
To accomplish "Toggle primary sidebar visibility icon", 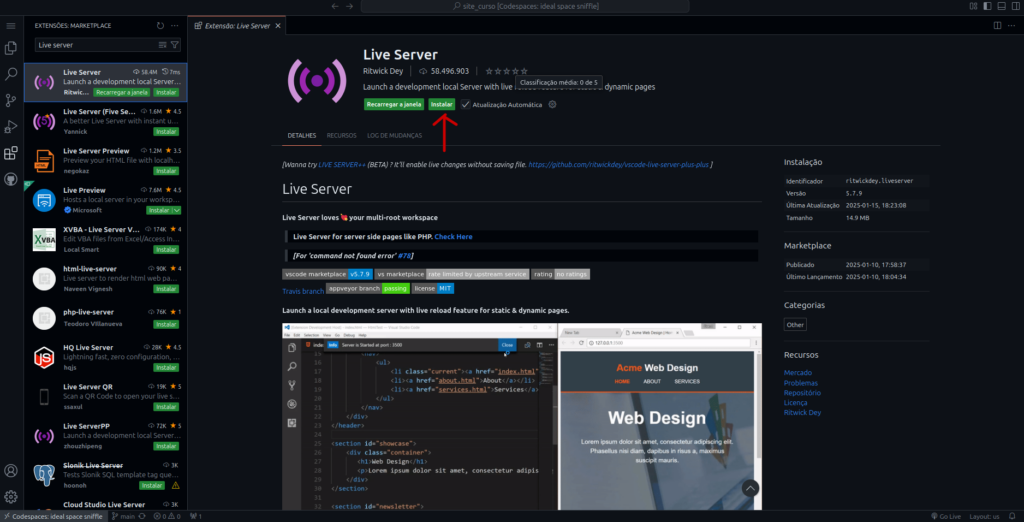I will 987,6.
